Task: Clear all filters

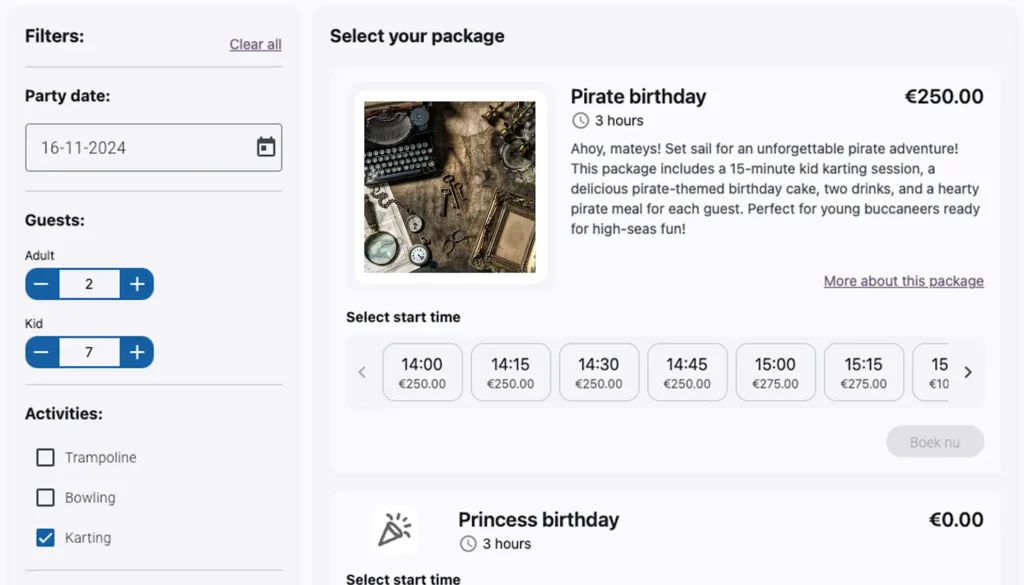Action: (255, 45)
